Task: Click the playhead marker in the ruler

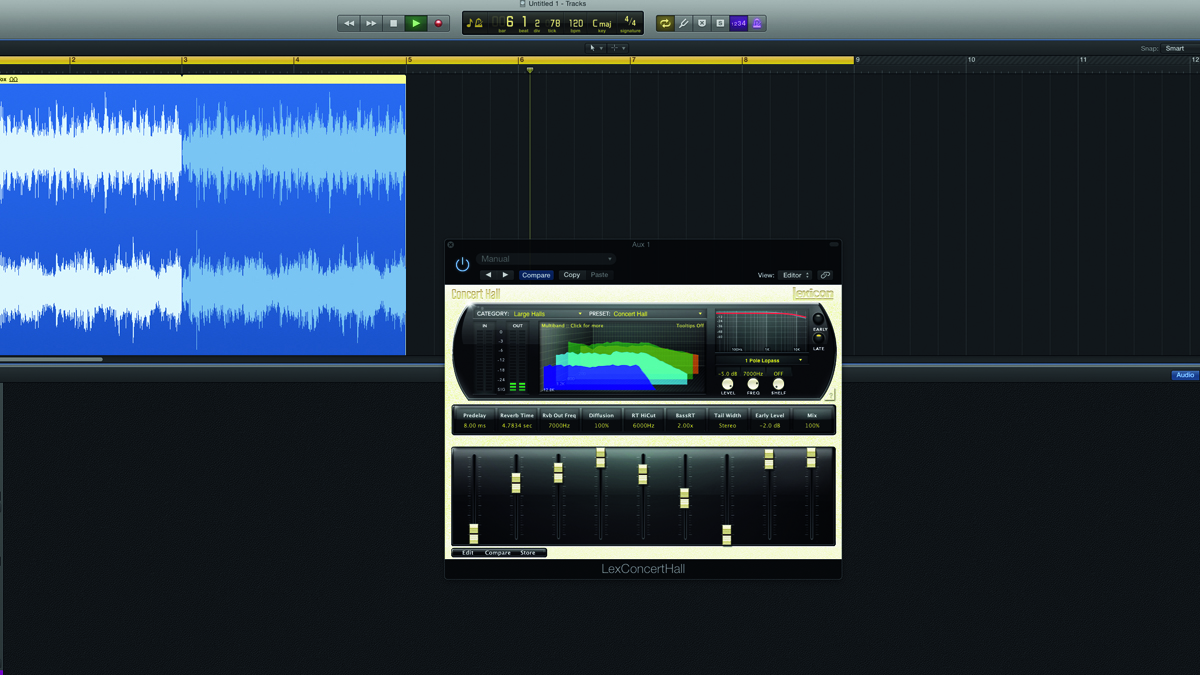Action: pyautogui.click(x=530, y=70)
